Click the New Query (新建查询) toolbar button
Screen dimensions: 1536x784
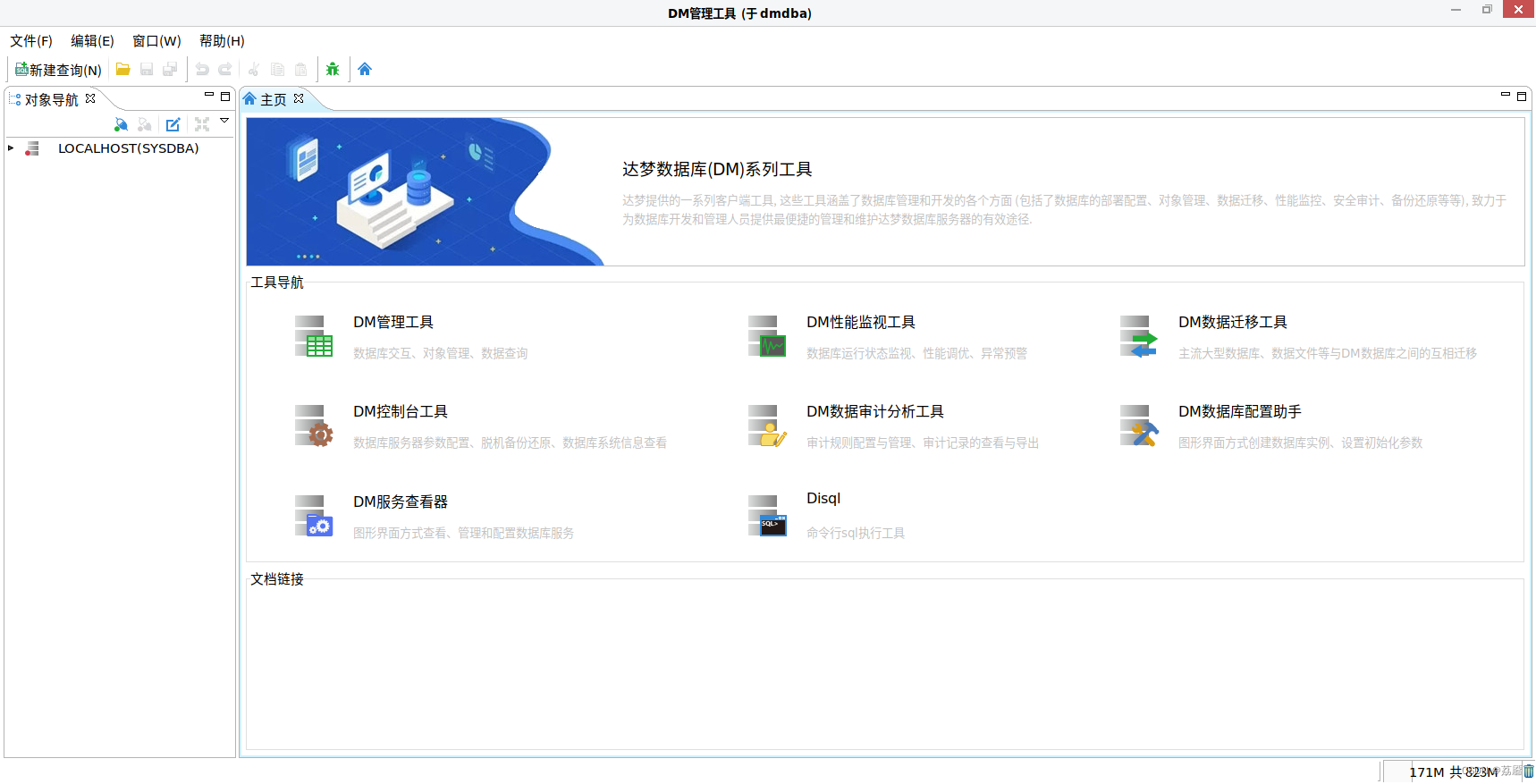coord(59,70)
